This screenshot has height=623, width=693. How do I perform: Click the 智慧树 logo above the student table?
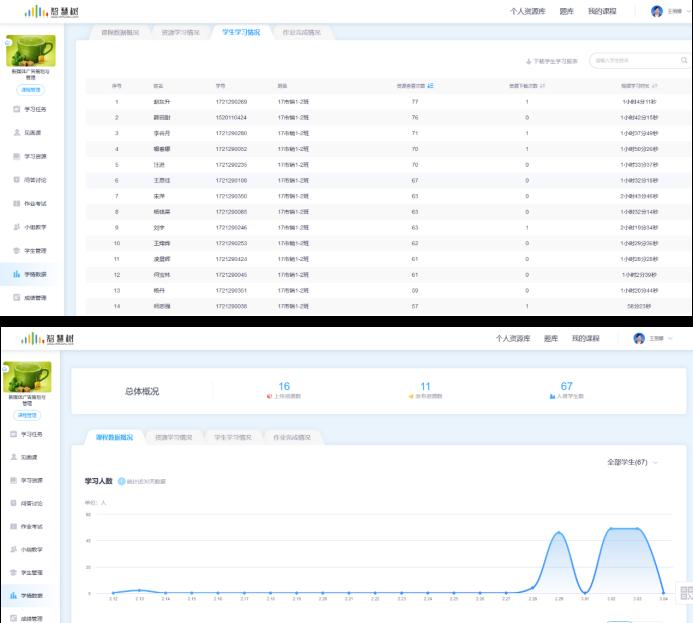[x=50, y=11]
